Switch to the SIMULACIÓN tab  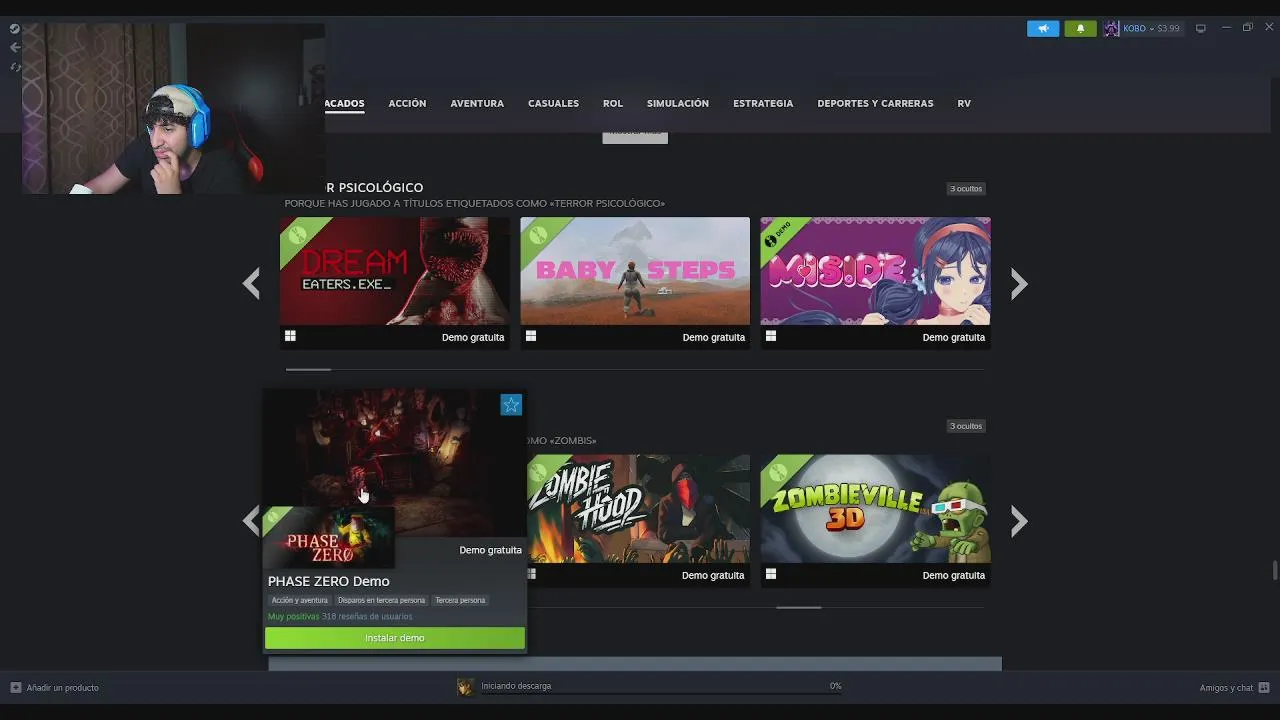(678, 103)
